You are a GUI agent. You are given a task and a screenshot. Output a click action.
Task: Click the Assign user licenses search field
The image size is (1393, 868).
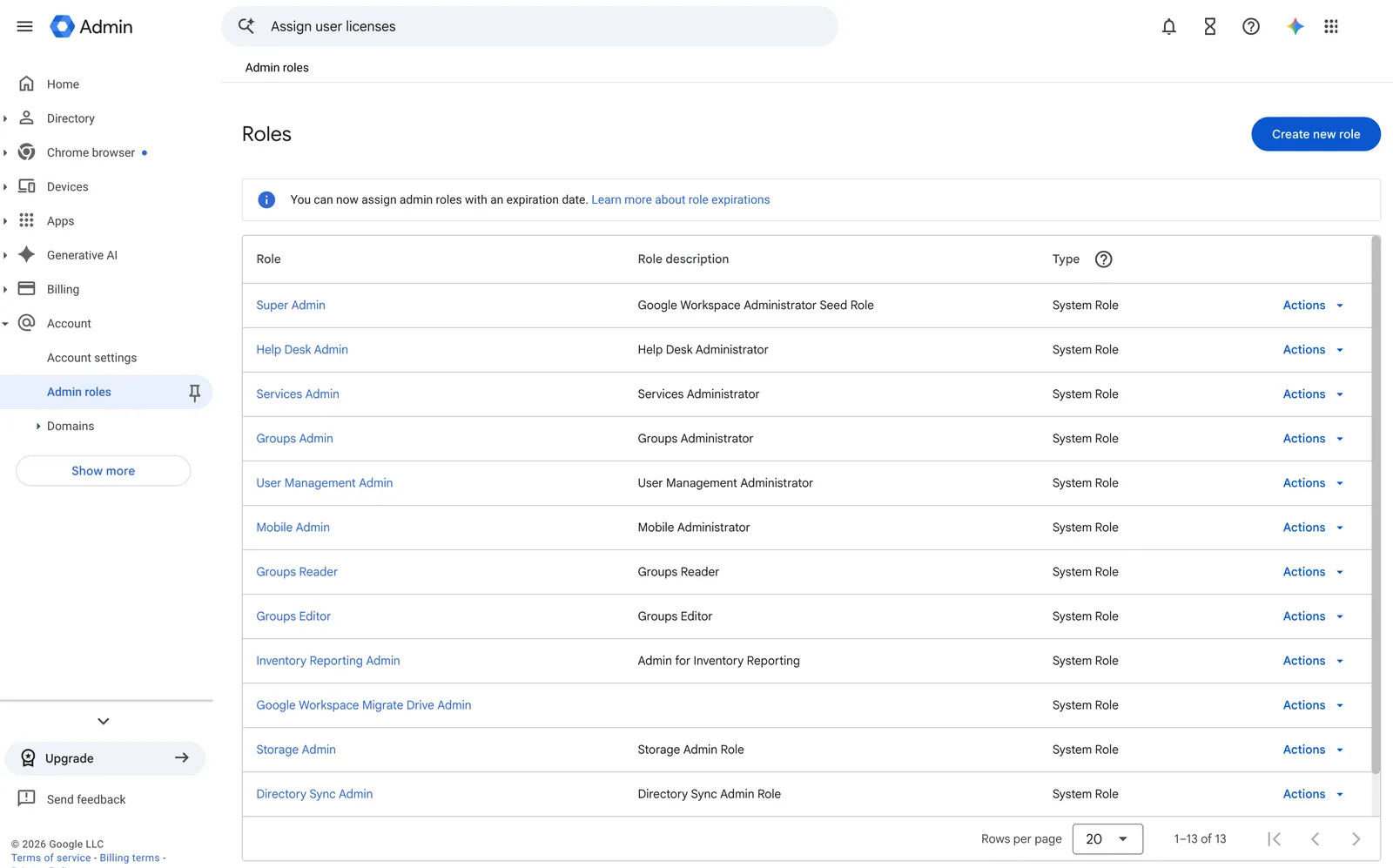coord(529,26)
